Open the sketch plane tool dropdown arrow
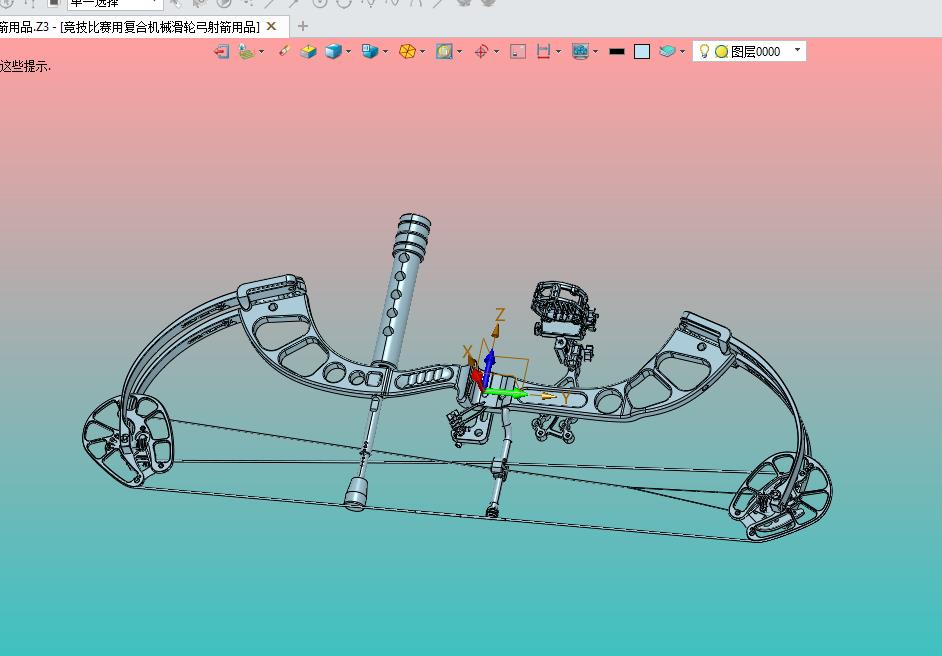 261,52
